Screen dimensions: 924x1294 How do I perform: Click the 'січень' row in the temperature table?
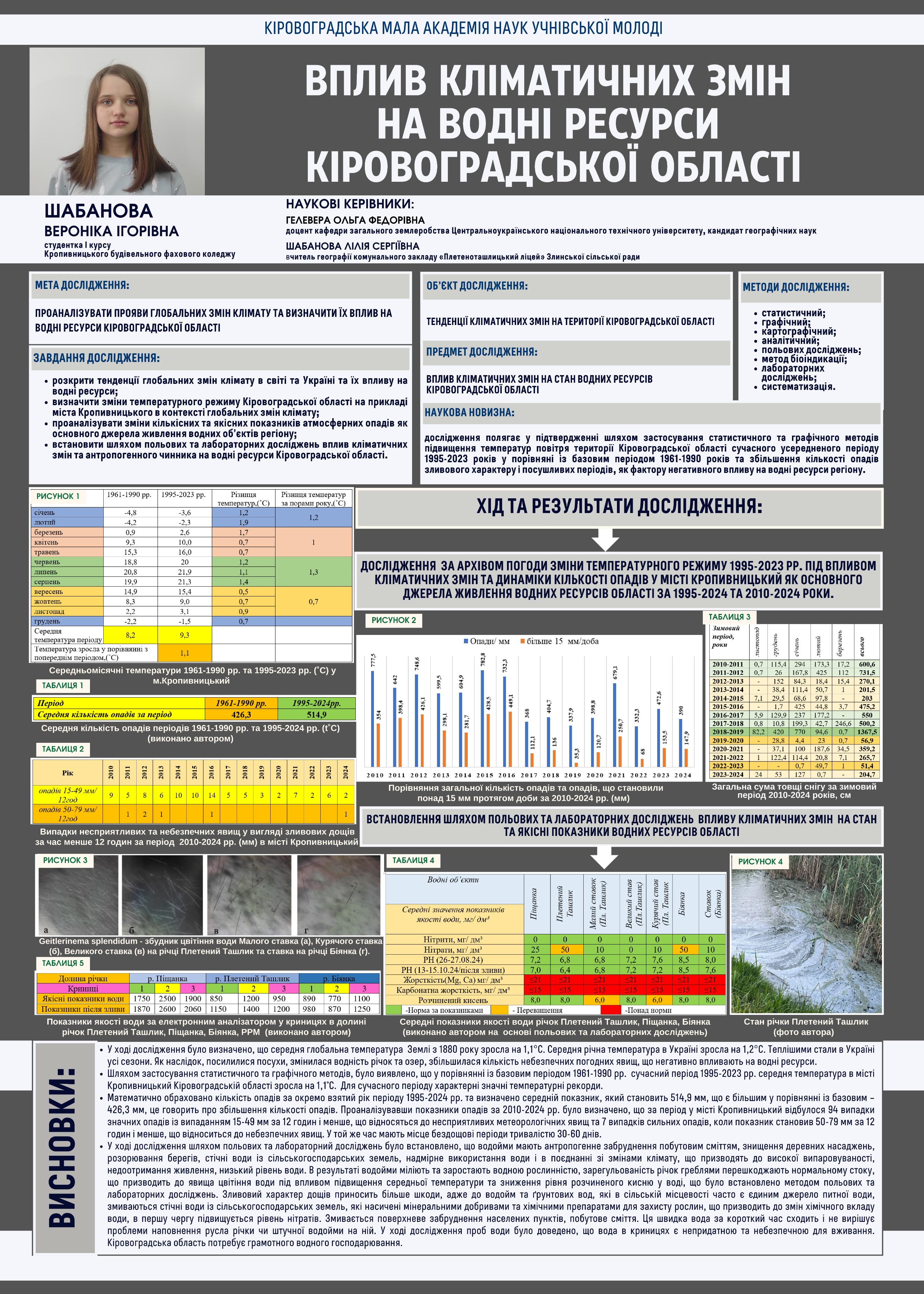click(192, 512)
